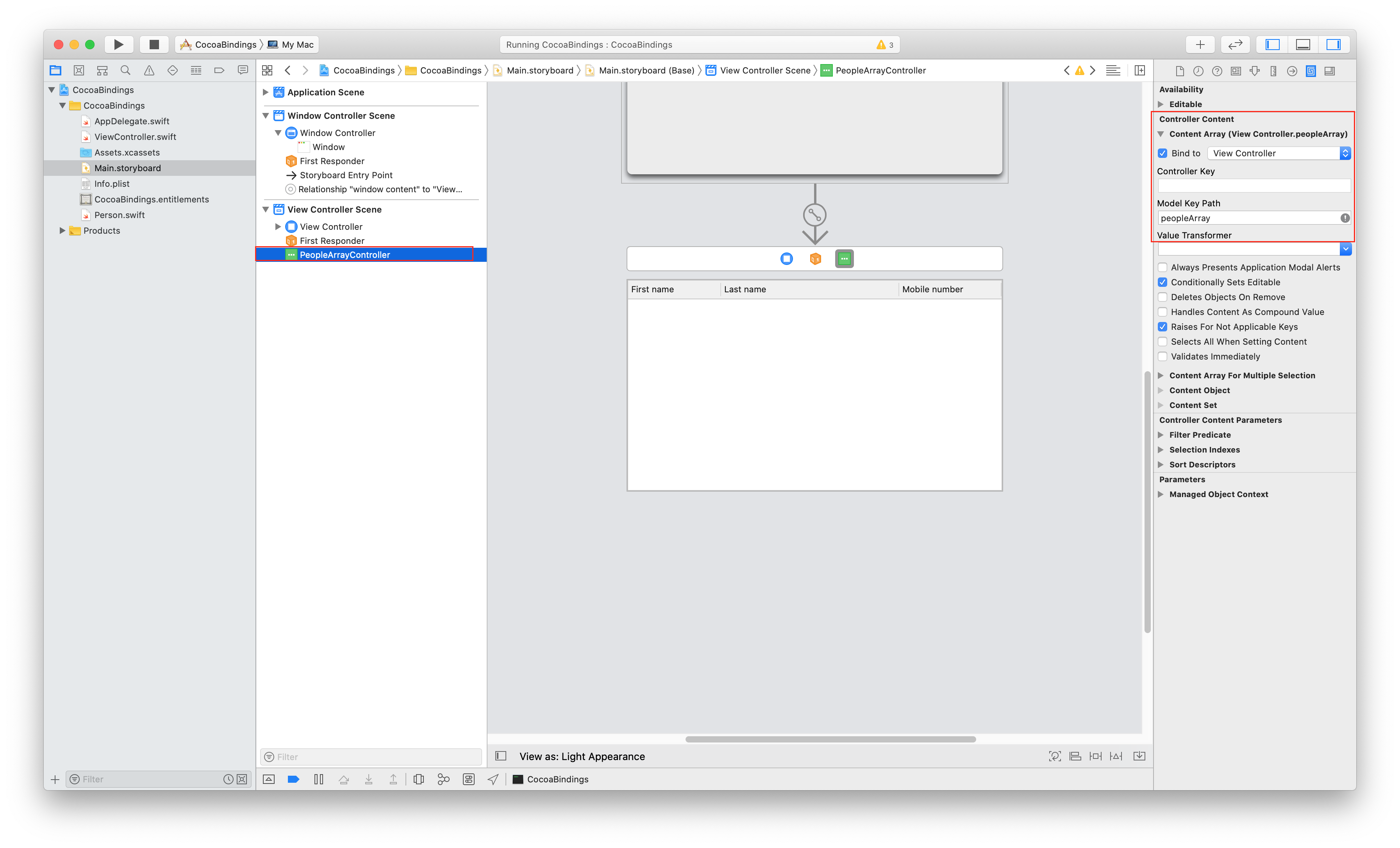This screenshot has width=1400, height=848.
Task: Uncheck Raises For Not Applicable Keys
Action: (1162, 327)
